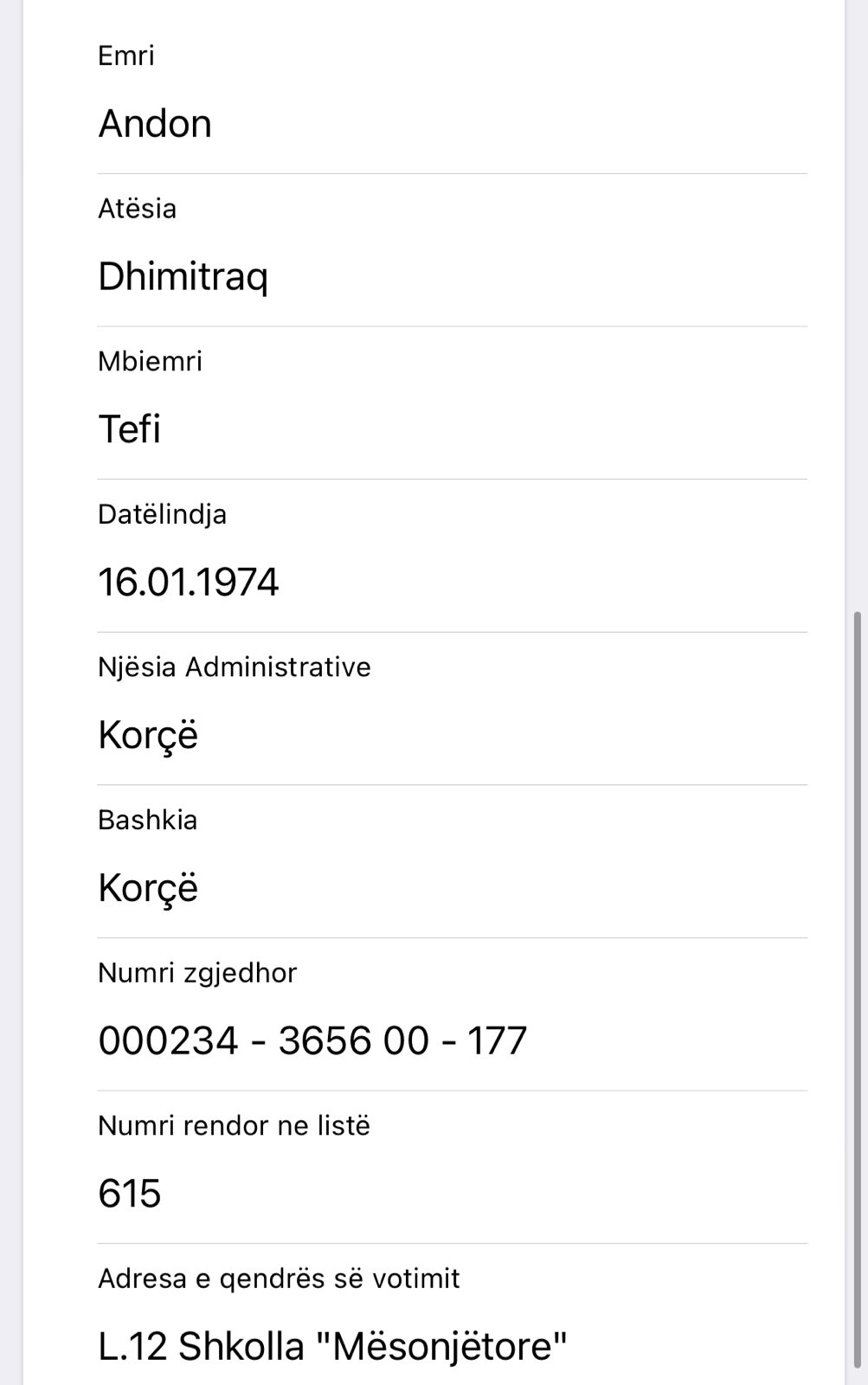The width and height of the screenshot is (868, 1385).
Task: Click the Numri rendor ne listë label
Action: (234, 1126)
